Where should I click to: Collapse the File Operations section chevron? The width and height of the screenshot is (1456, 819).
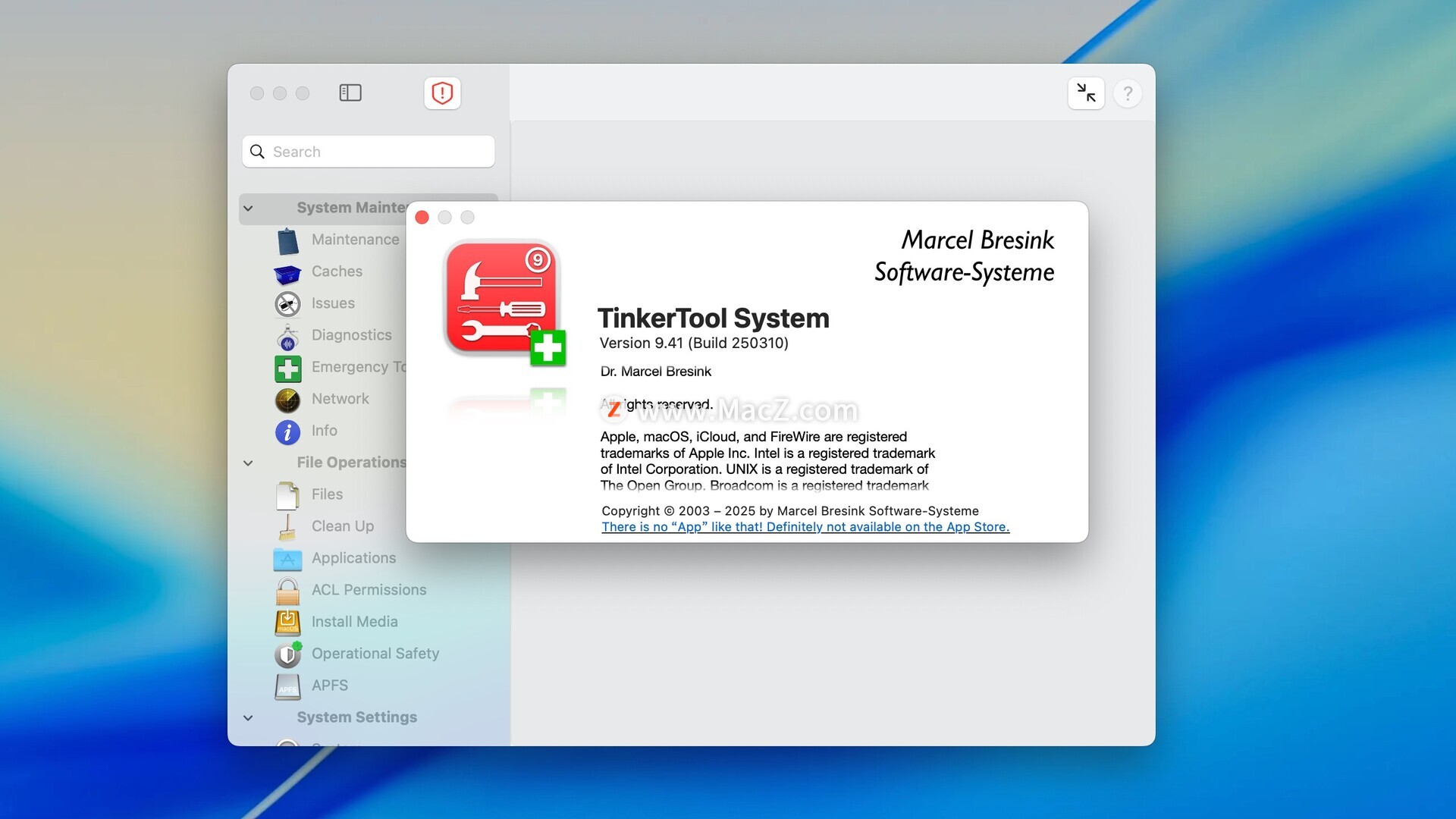point(248,463)
